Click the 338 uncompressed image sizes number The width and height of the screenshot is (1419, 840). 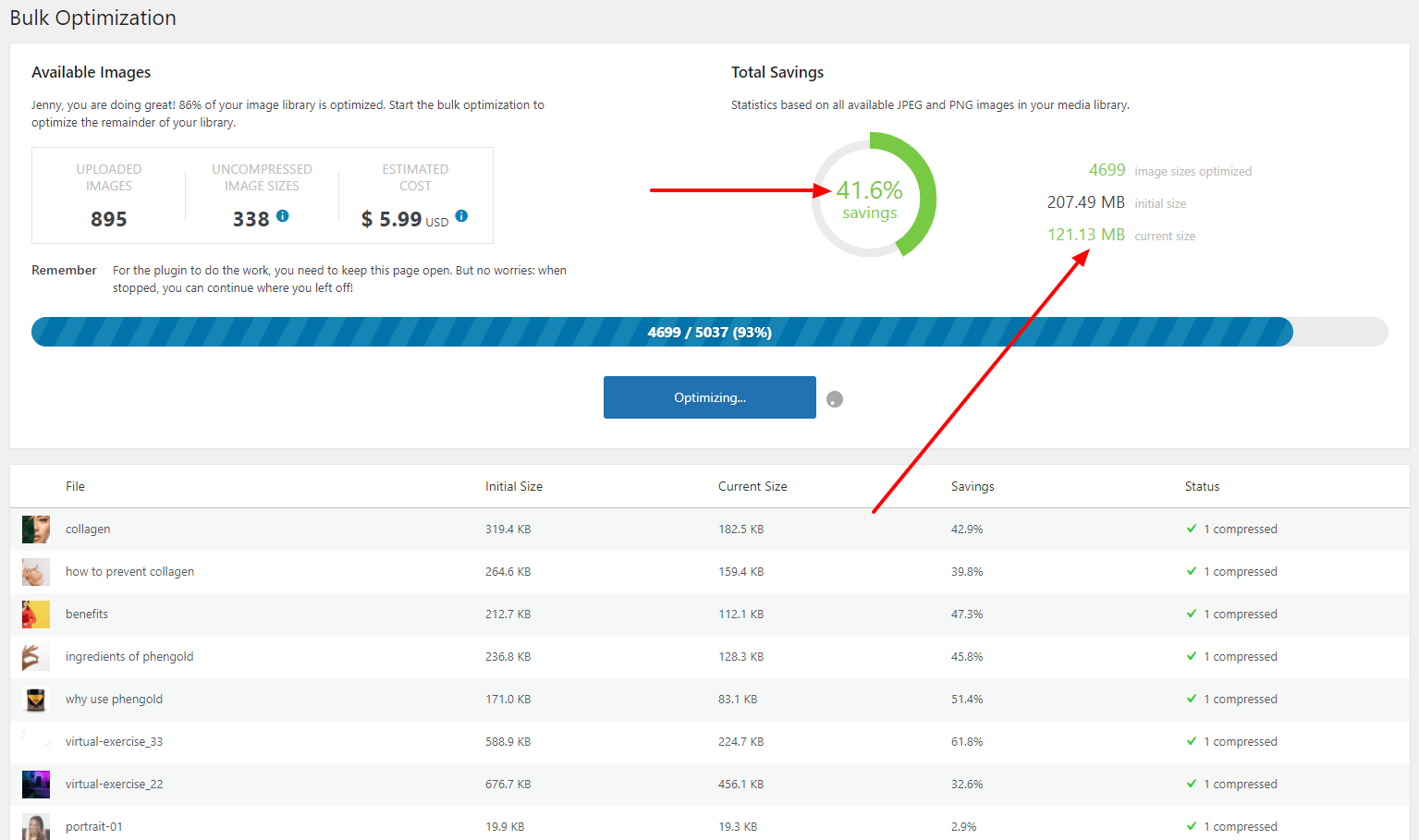tap(251, 219)
